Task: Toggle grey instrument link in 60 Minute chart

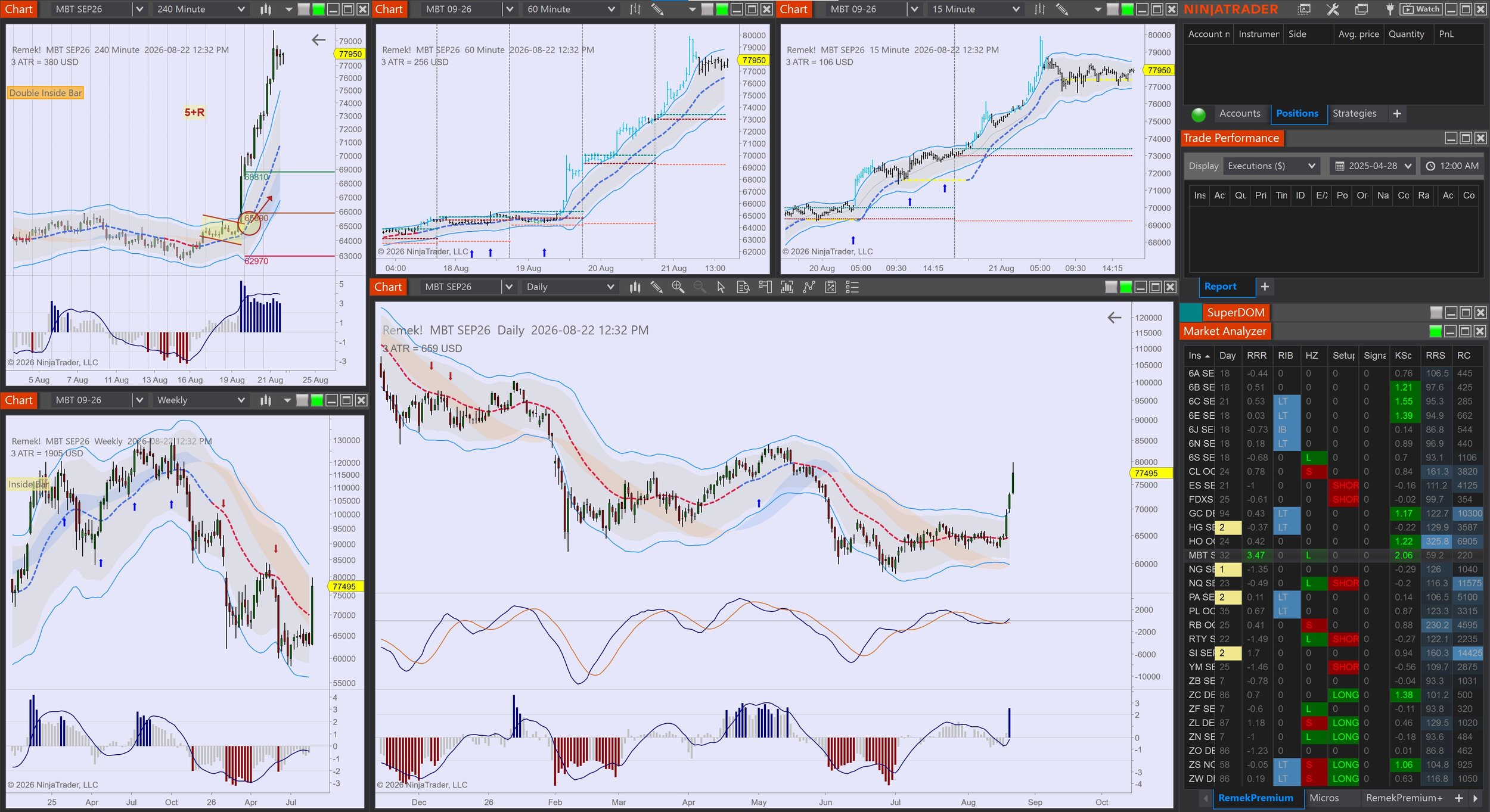Action: coord(707,10)
